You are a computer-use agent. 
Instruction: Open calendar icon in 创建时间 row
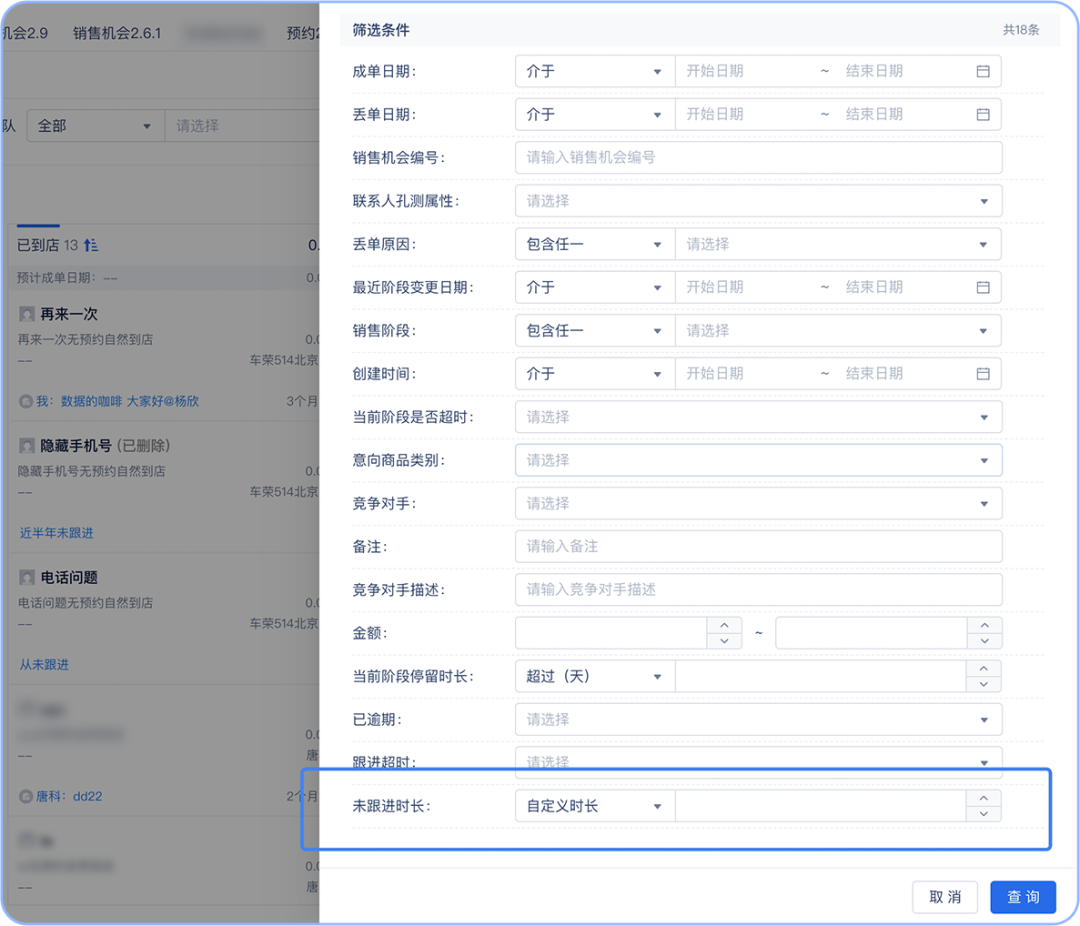click(983, 373)
